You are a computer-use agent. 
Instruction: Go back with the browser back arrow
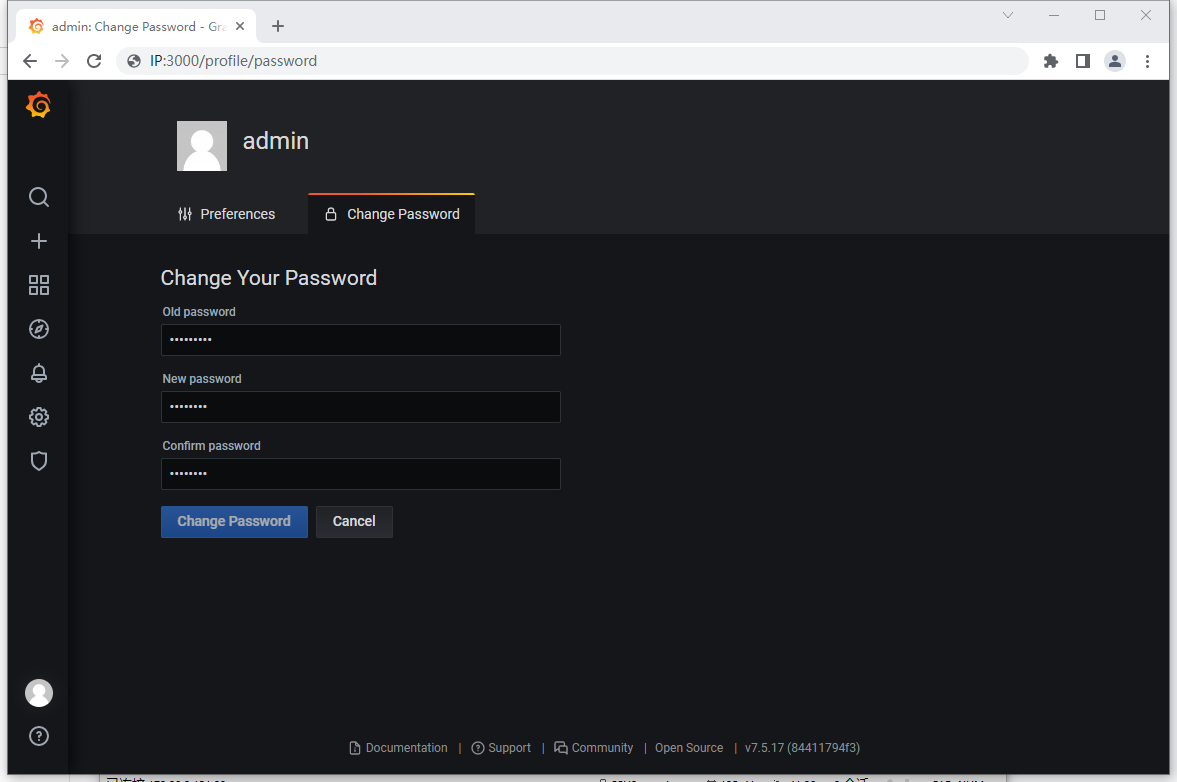(x=30, y=61)
